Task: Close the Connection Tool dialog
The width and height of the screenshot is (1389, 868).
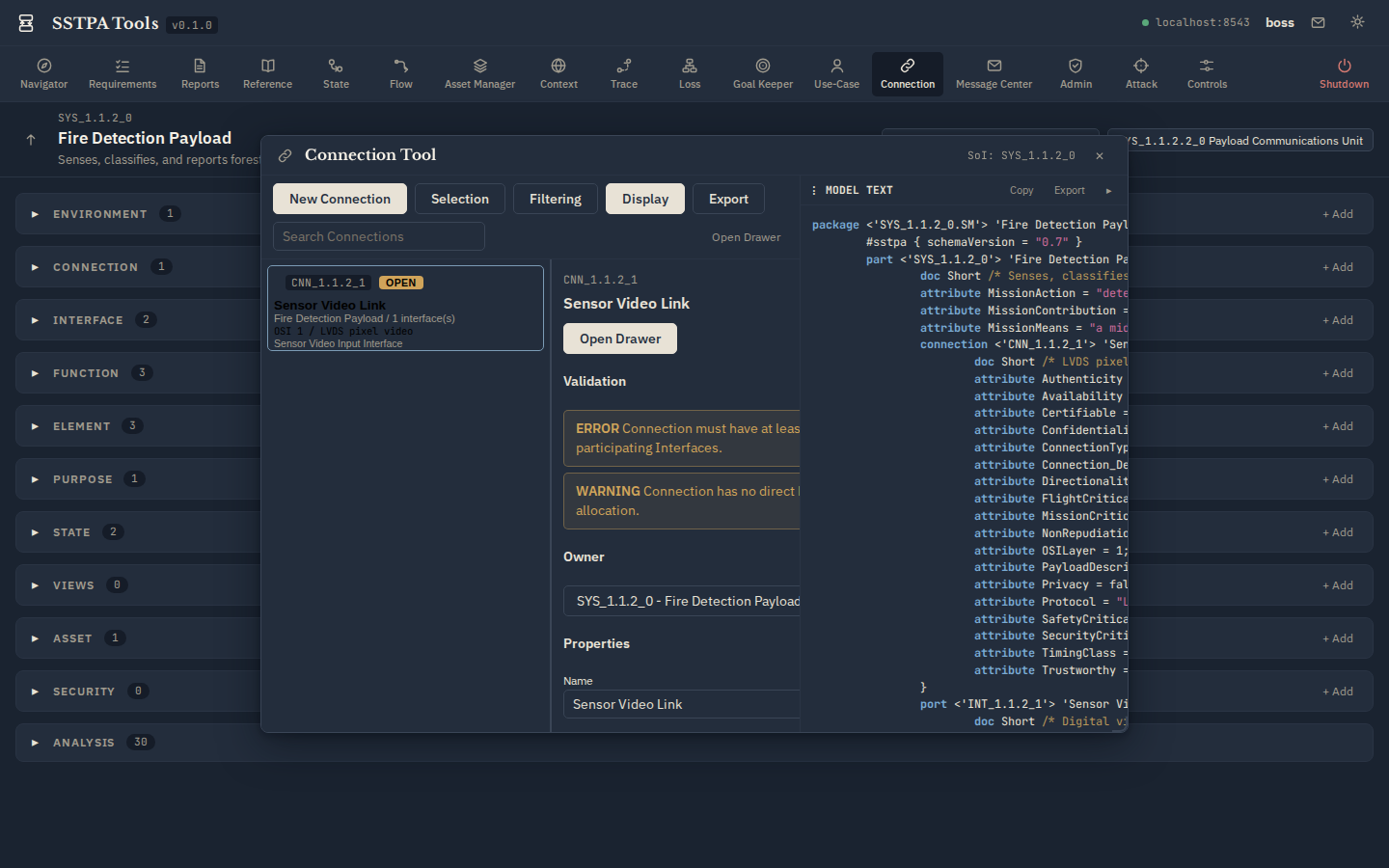Action: (x=1100, y=155)
